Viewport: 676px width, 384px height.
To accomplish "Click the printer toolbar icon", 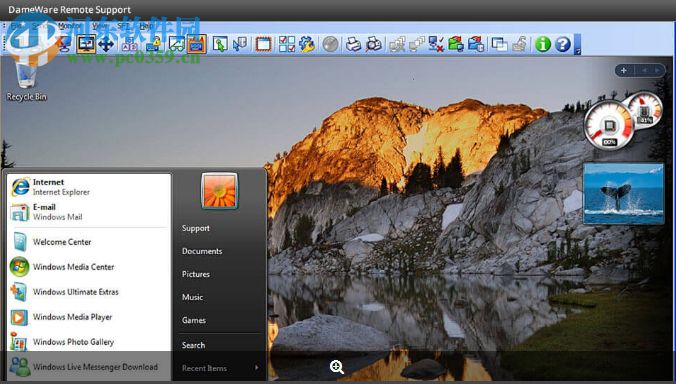I will point(354,44).
